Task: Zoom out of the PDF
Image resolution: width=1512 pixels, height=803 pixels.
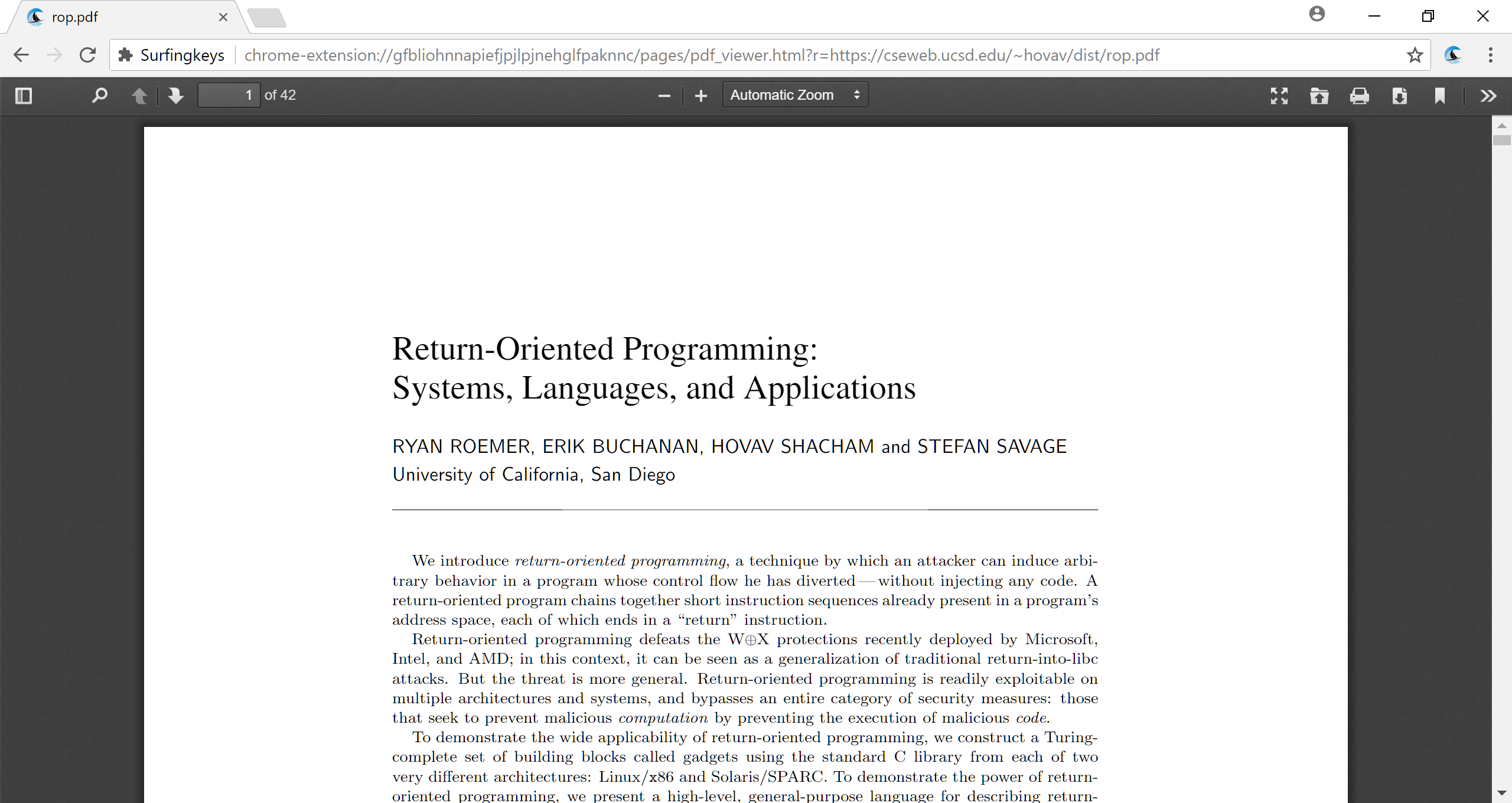Action: (x=664, y=94)
